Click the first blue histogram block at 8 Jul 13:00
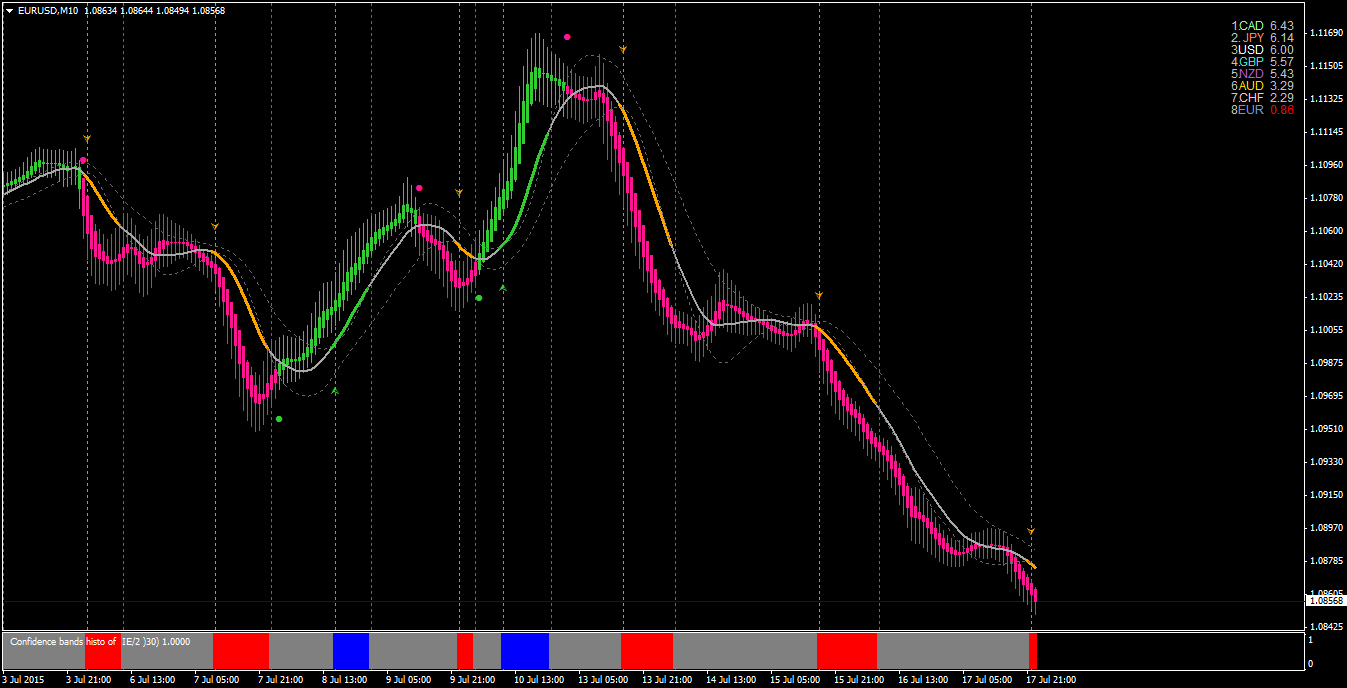 point(351,651)
